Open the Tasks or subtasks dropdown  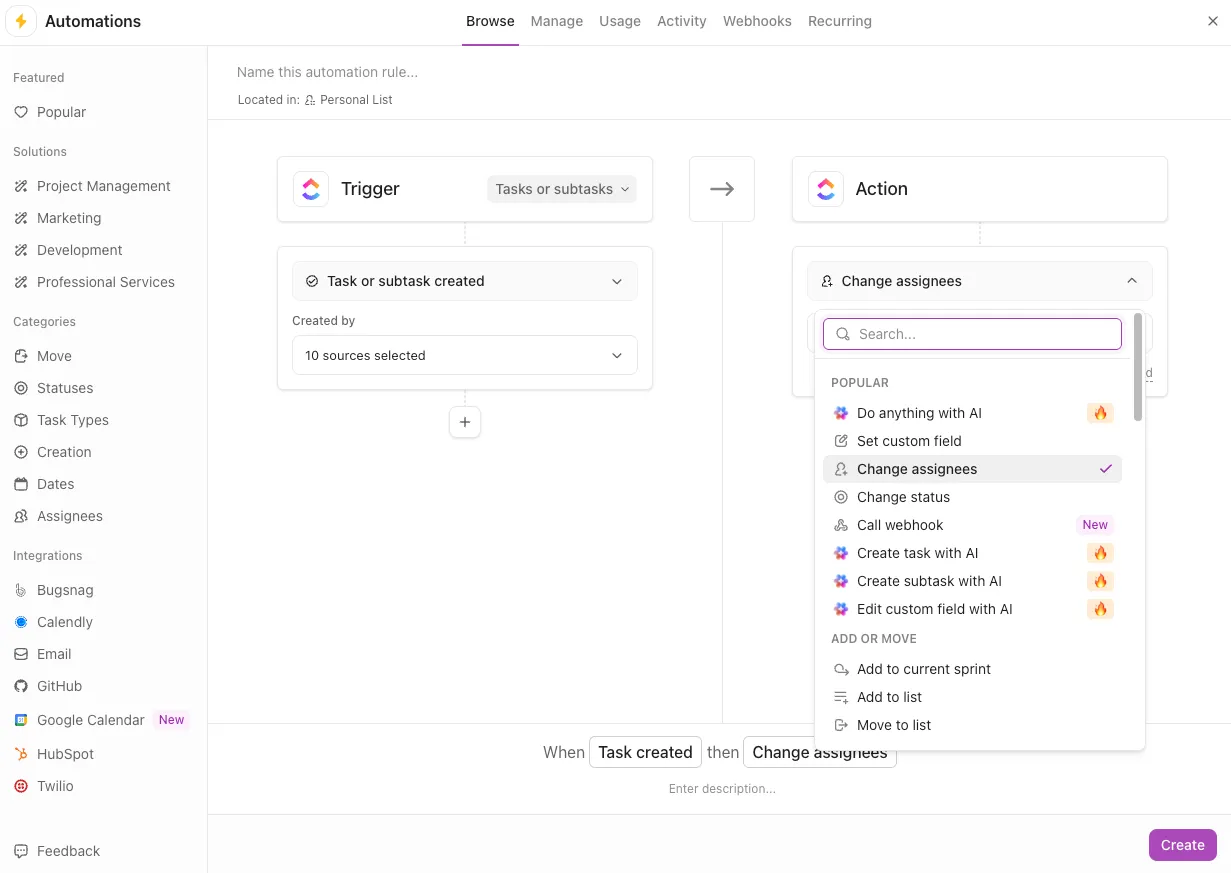point(562,189)
